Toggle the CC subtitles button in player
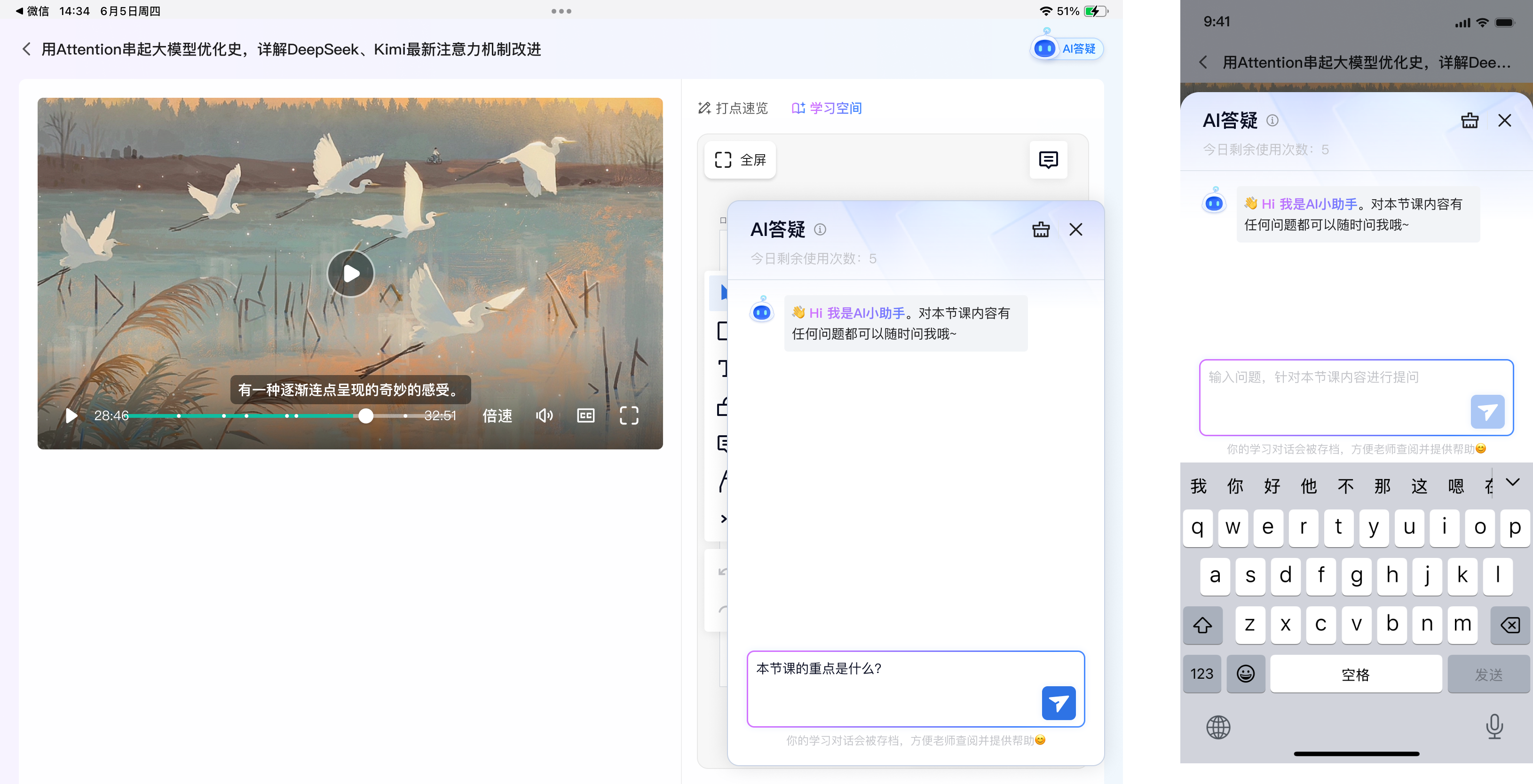Viewport: 1533px width, 784px height. [585, 415]
